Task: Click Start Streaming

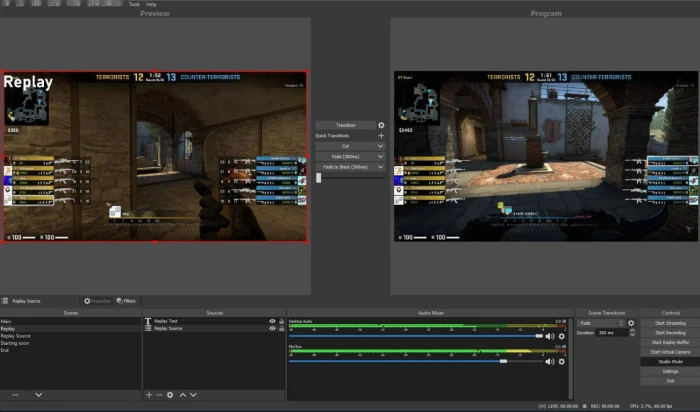Action: click(670, 323)
